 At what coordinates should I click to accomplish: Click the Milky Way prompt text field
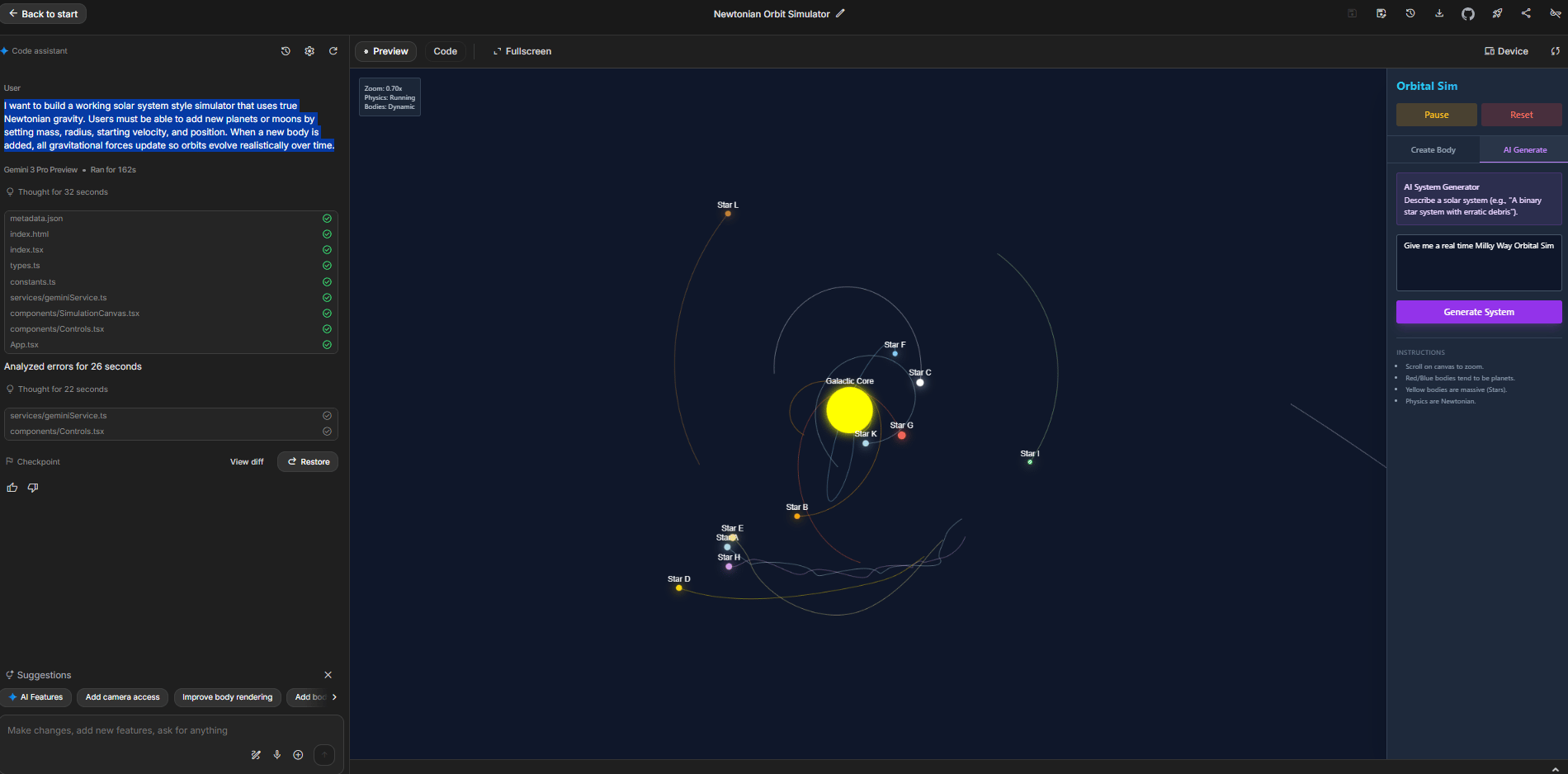[x=1478, y=262]
